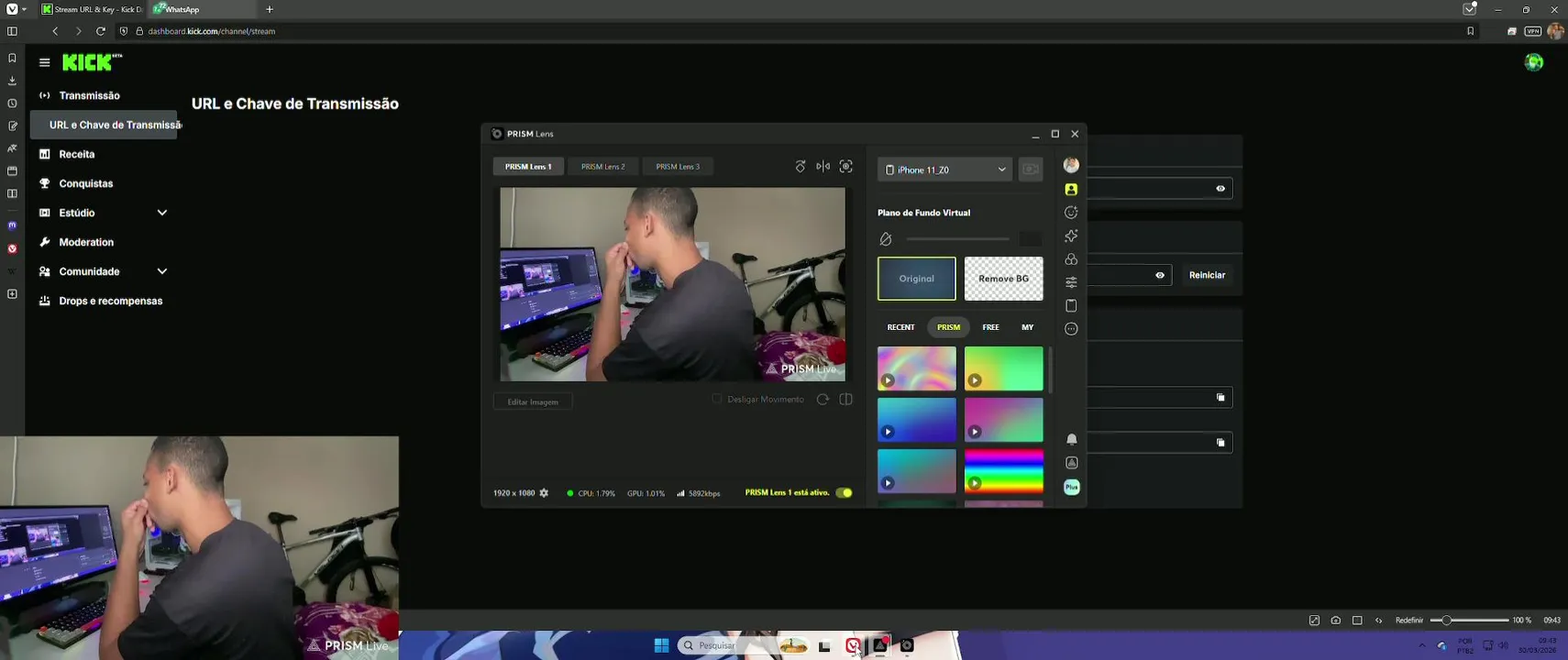
Task: Open History panel in browser sidebar
Action: (x=12, y=104)
